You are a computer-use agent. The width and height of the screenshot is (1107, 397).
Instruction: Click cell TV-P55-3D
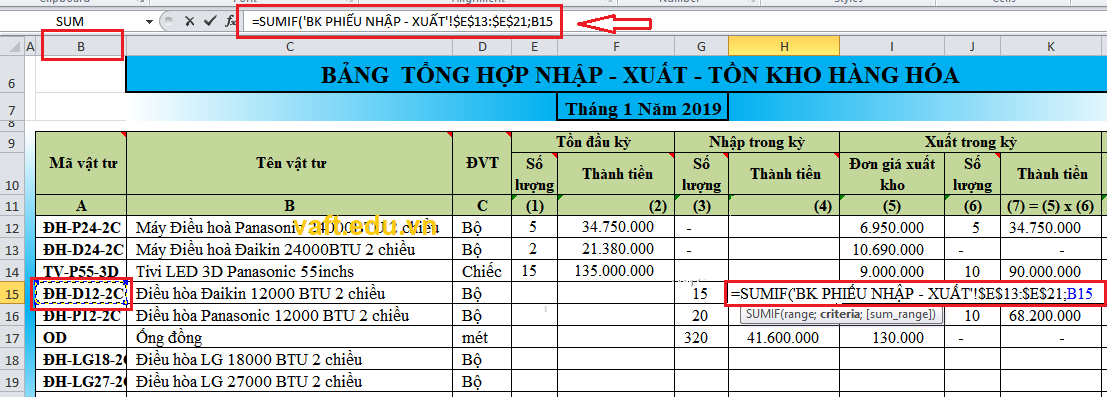click(81, 271)
